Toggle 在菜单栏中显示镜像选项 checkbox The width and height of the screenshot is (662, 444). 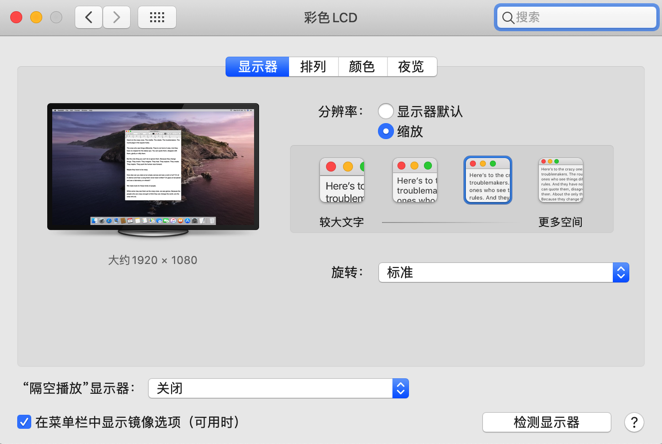pyautogui.click(x=24, y=422)
